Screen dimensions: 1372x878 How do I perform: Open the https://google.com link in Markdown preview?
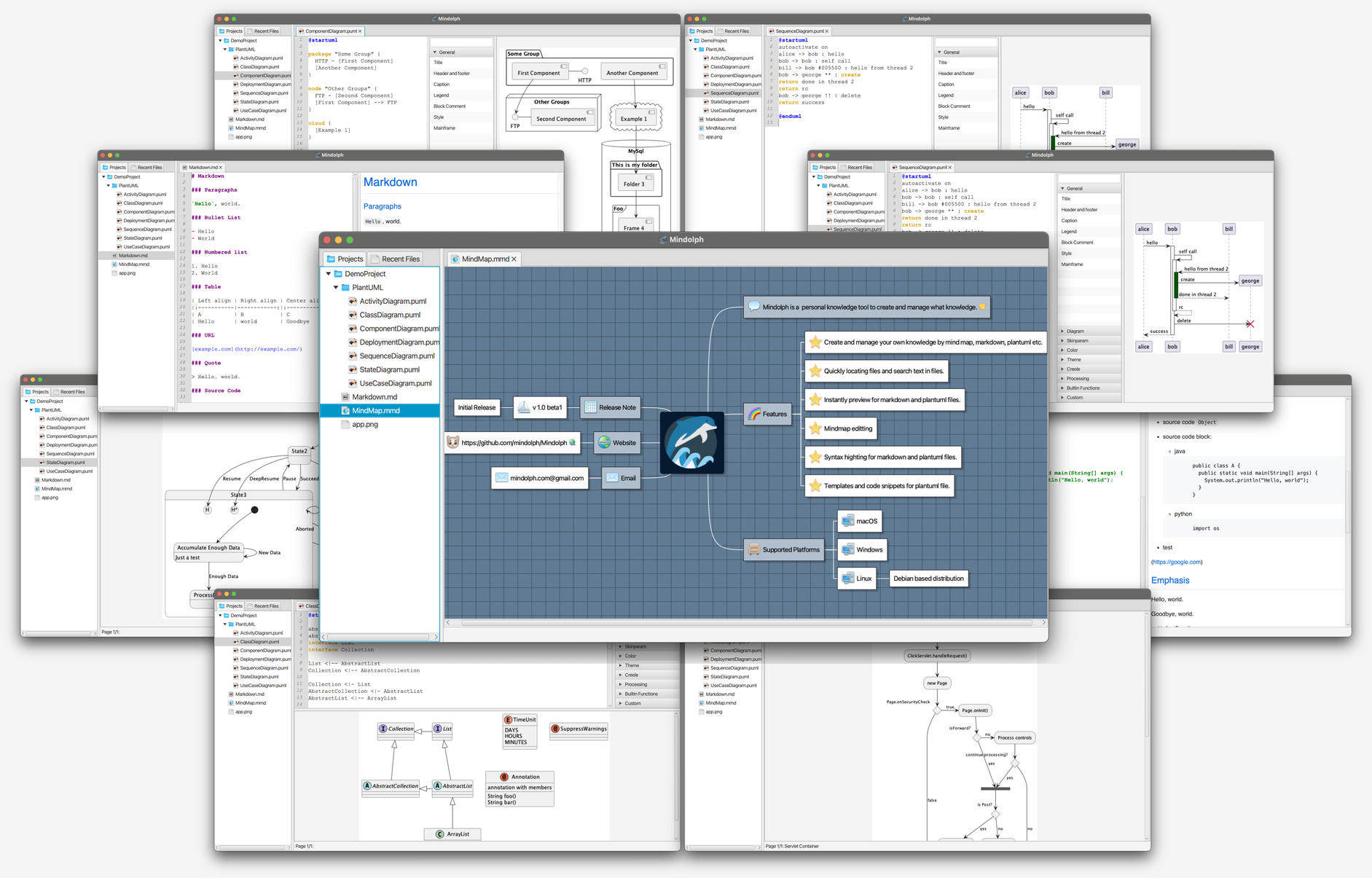point(1177,562)
